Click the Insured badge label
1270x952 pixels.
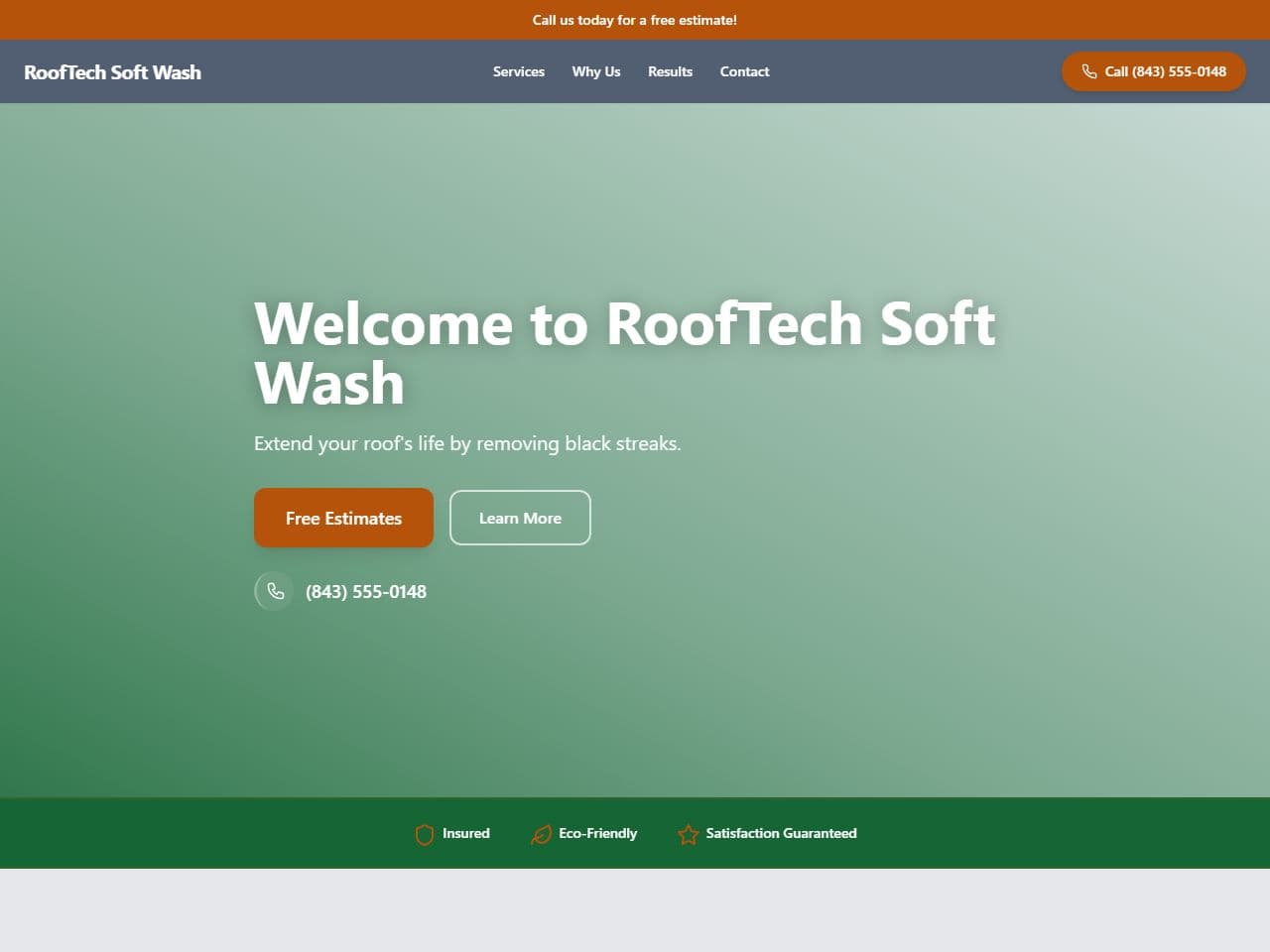coord(466,834)
